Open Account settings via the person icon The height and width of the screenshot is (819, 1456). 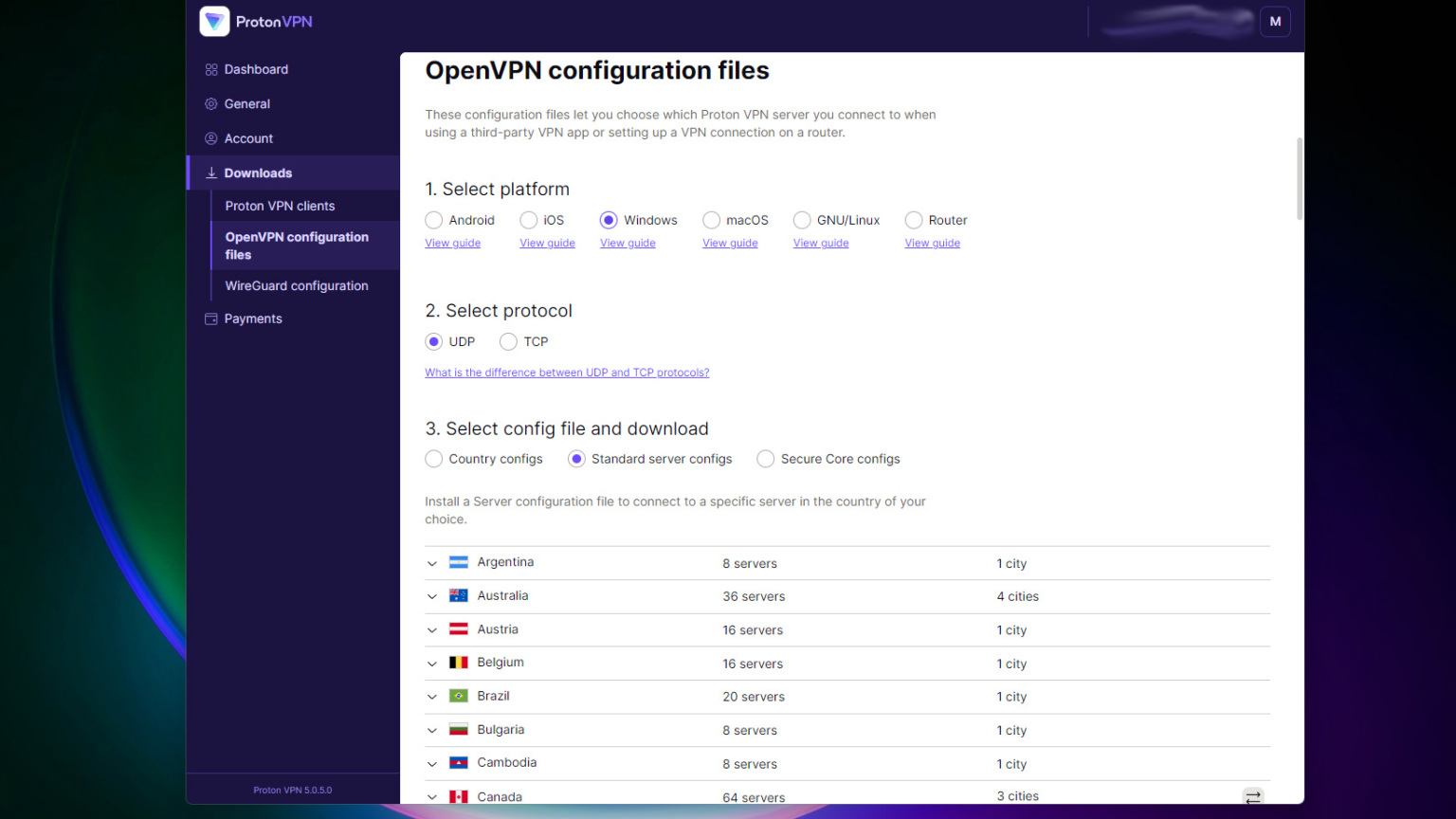coord(209,137)
